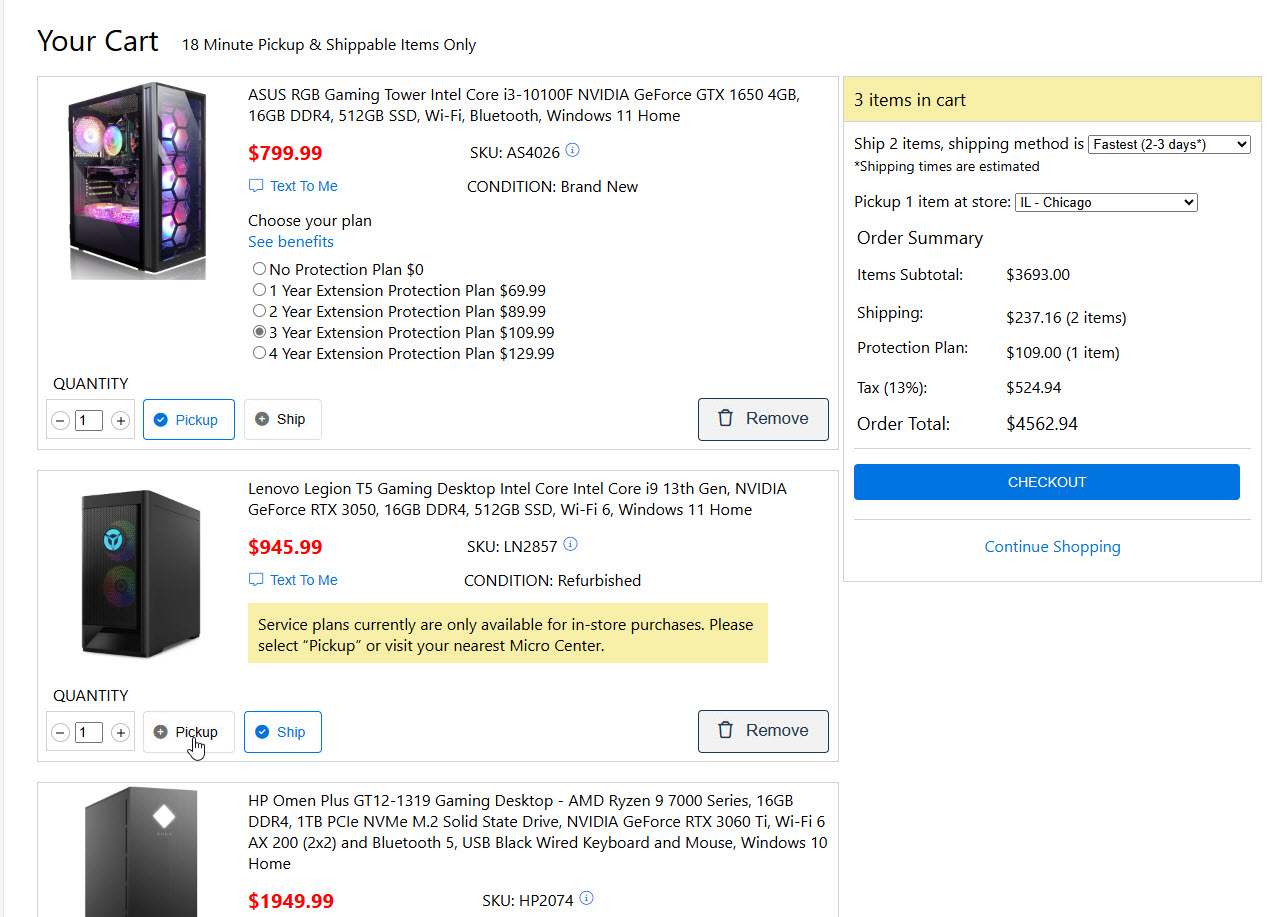Screen dimensions: 1282x917
Task: Decrease quantity of ASUS Gaming Tower
Action: click(60, 421)
